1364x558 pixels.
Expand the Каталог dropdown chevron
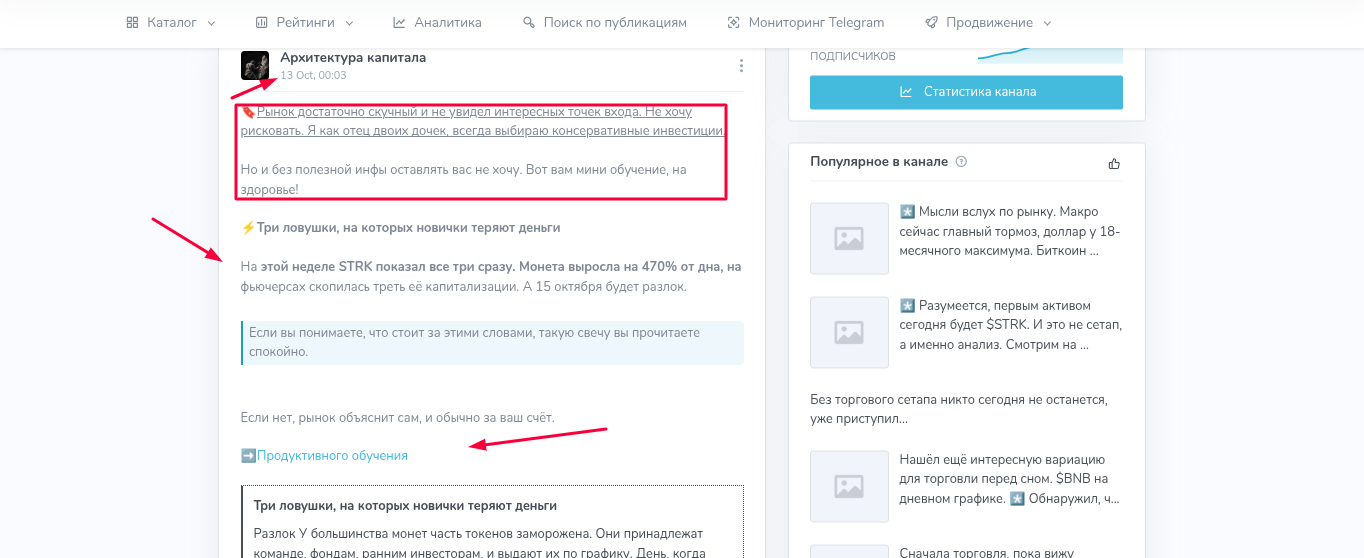click(210, 23)
